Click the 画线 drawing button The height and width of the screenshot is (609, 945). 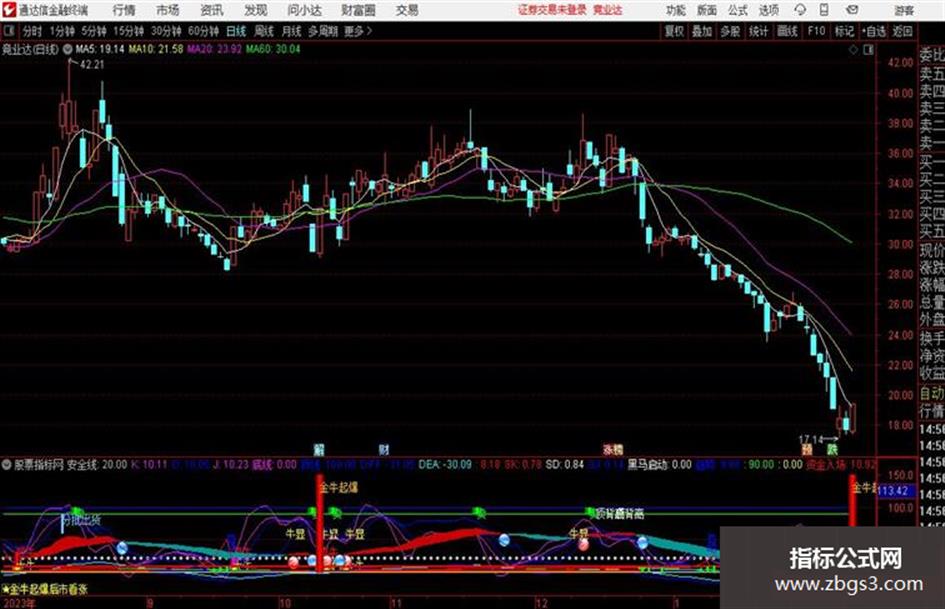pyautogui.click(x=787, y=31)
